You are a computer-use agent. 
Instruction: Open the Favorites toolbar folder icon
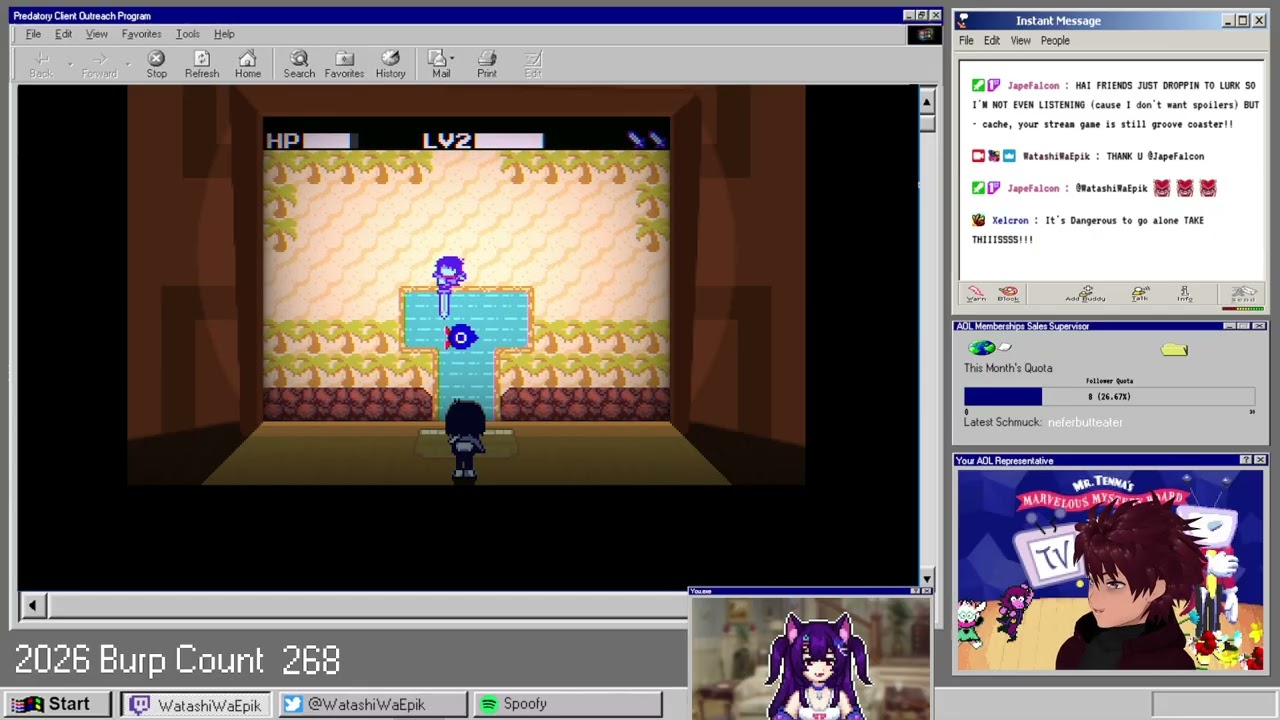pyautogui.click(x=344, y=59)
